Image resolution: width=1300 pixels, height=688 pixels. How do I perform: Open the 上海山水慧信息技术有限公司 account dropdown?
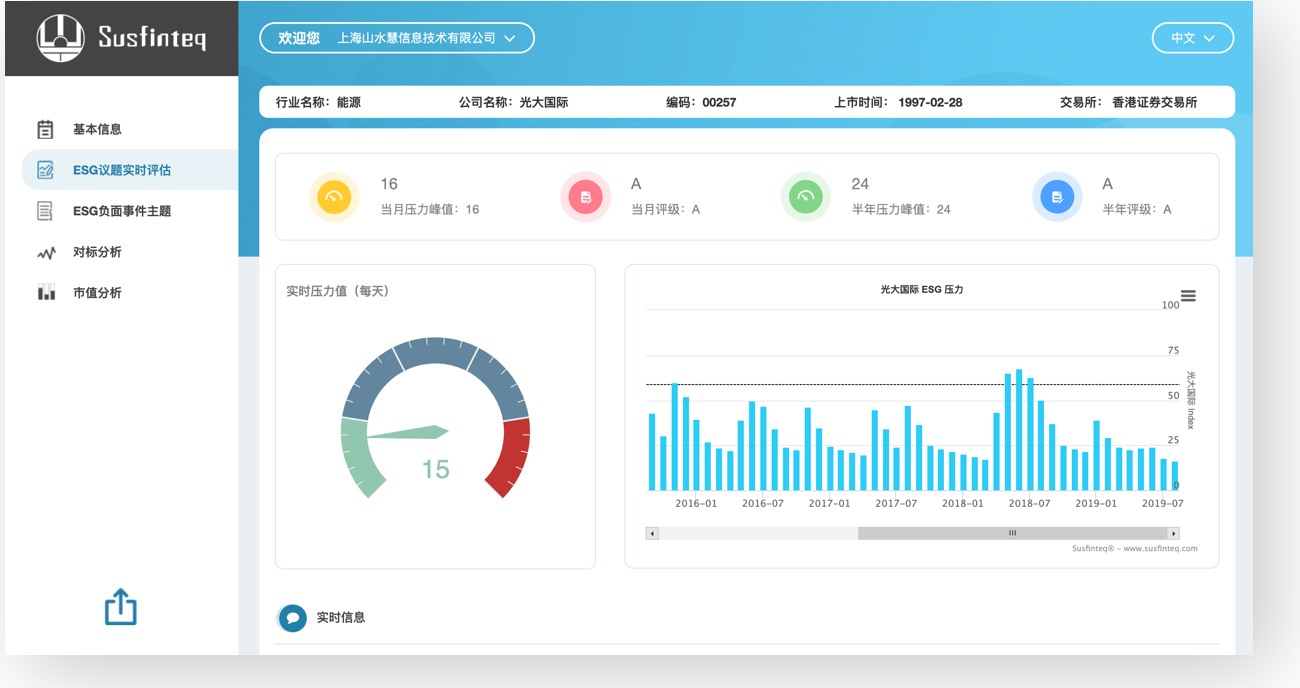(x=397, y=38)
